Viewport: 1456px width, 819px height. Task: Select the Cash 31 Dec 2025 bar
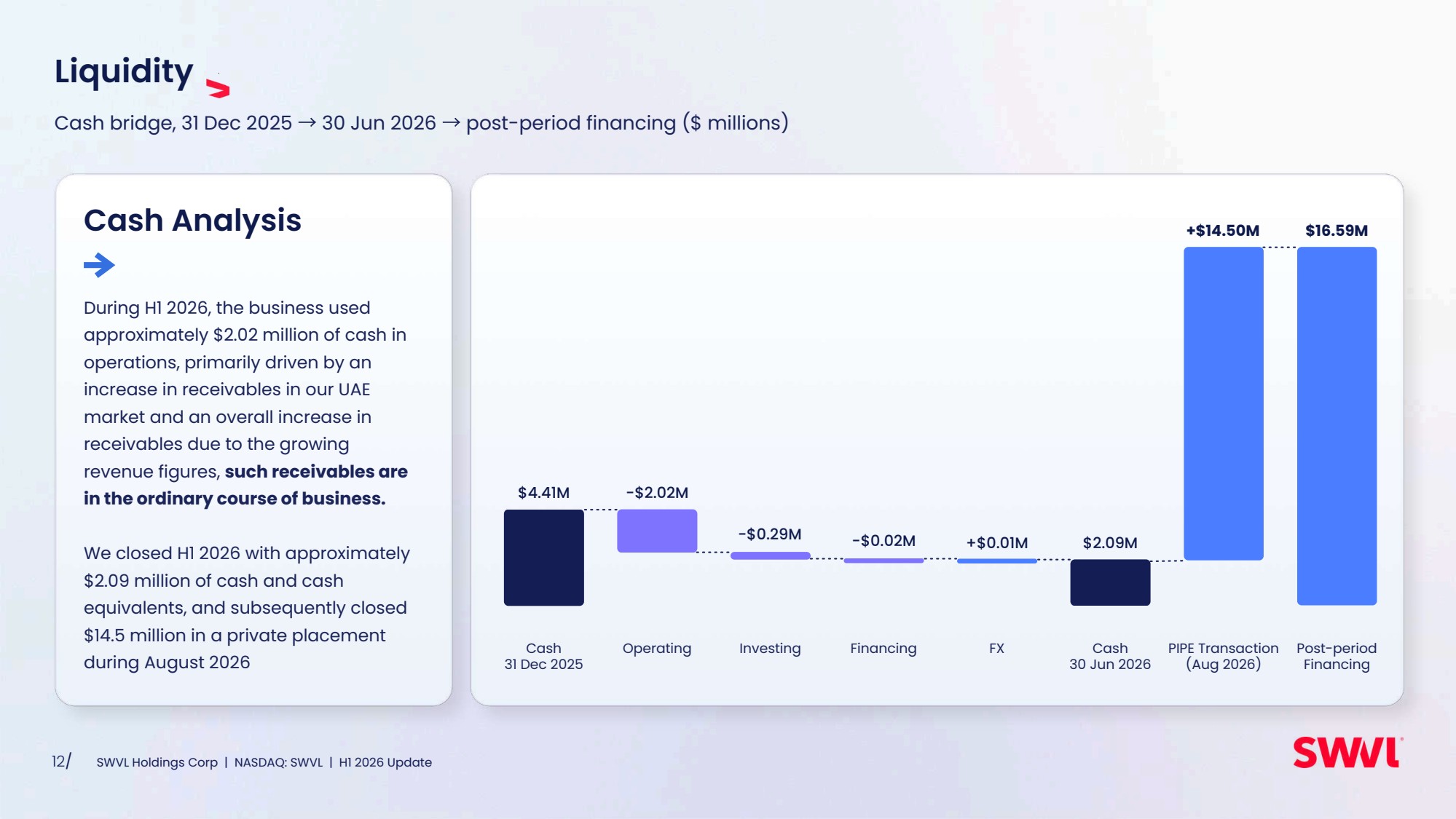click(543, 558)
